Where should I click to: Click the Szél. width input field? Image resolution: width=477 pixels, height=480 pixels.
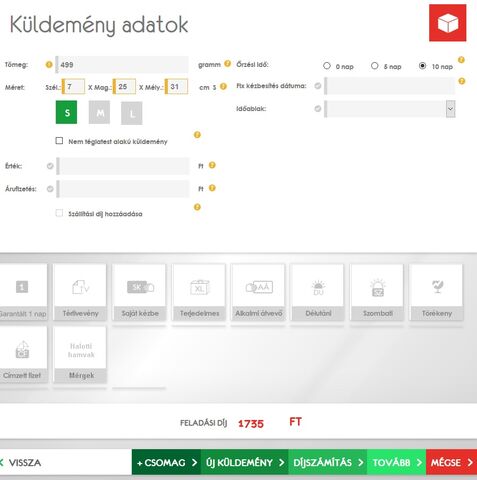click(x=73, y=87)
